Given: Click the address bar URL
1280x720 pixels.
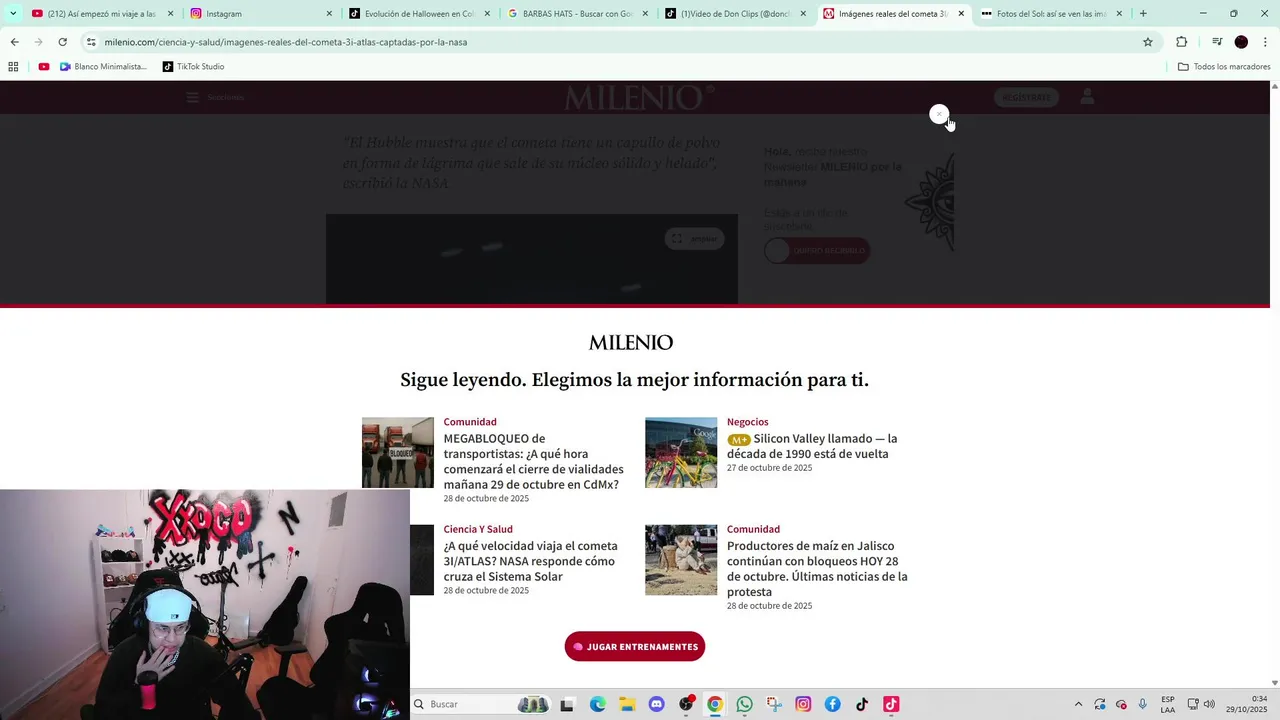Looking at the screenshot, I should [286, 42].
